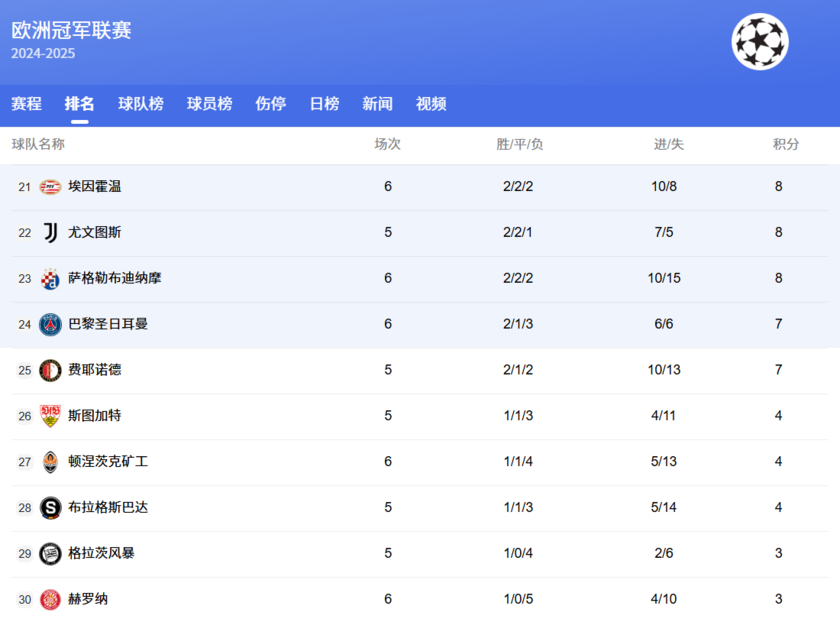Open the 球队榜 tab
This screenshot has width=840, height=622.
(140, 104)
